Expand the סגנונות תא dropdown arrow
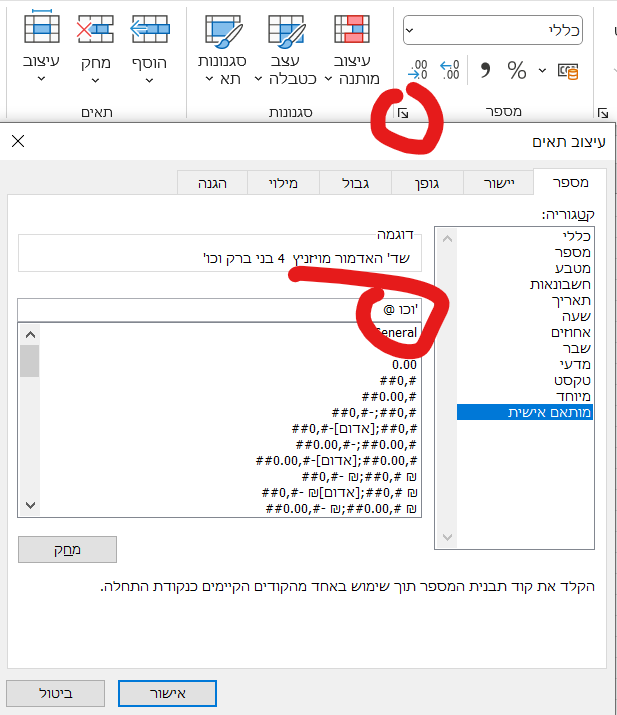 [x=209, y=79]
